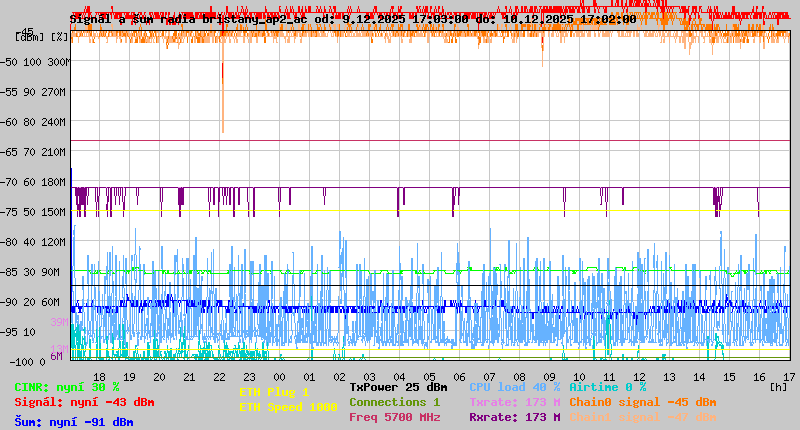Click the y-axis label '-70 60 180M'

(33, 183)
